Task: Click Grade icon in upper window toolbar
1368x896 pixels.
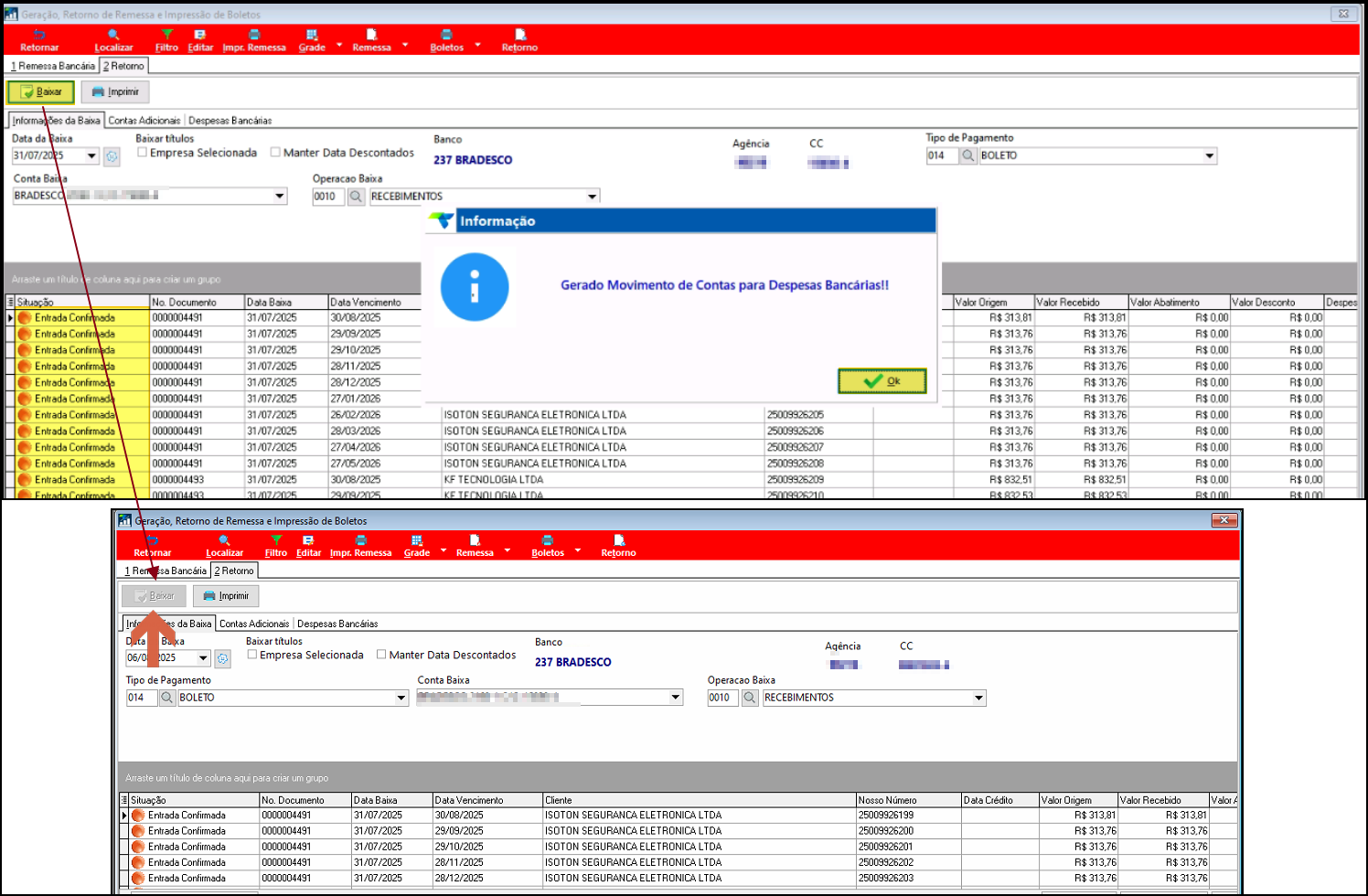Action: 312,35
